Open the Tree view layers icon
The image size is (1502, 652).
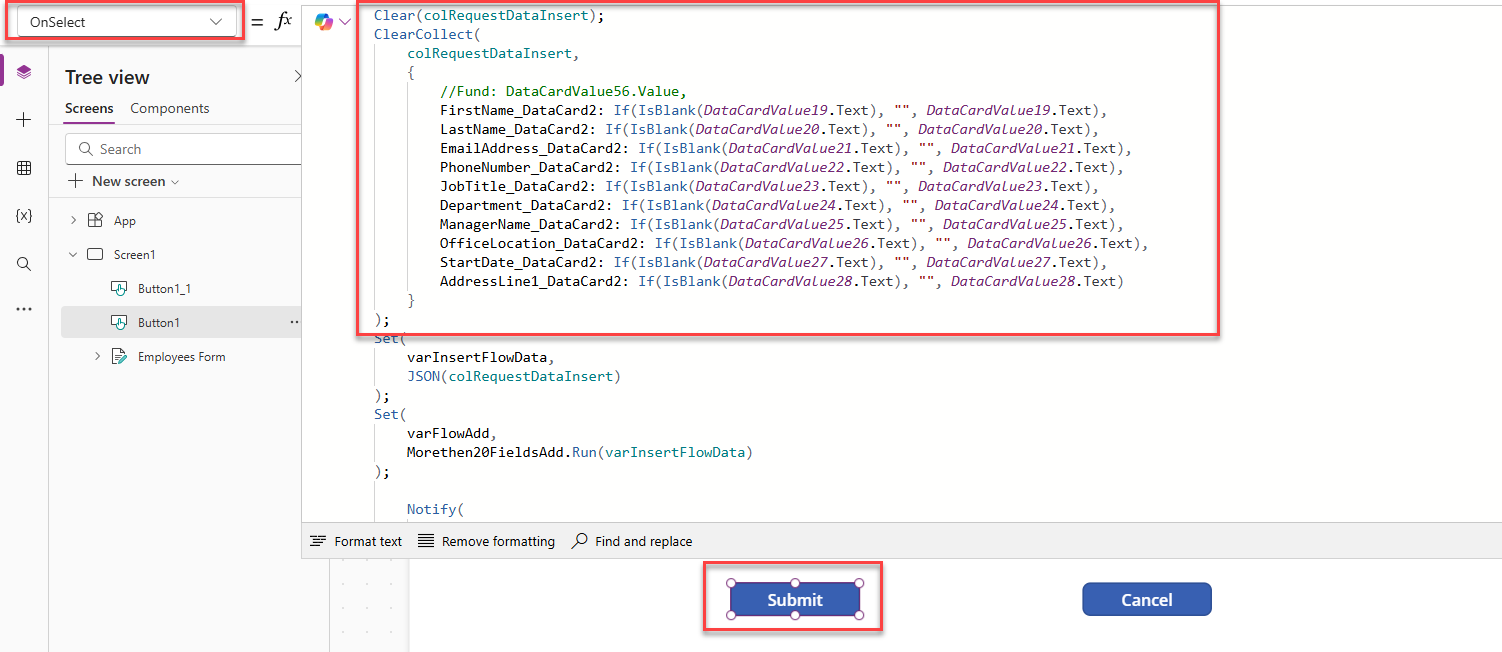point(24,72)
